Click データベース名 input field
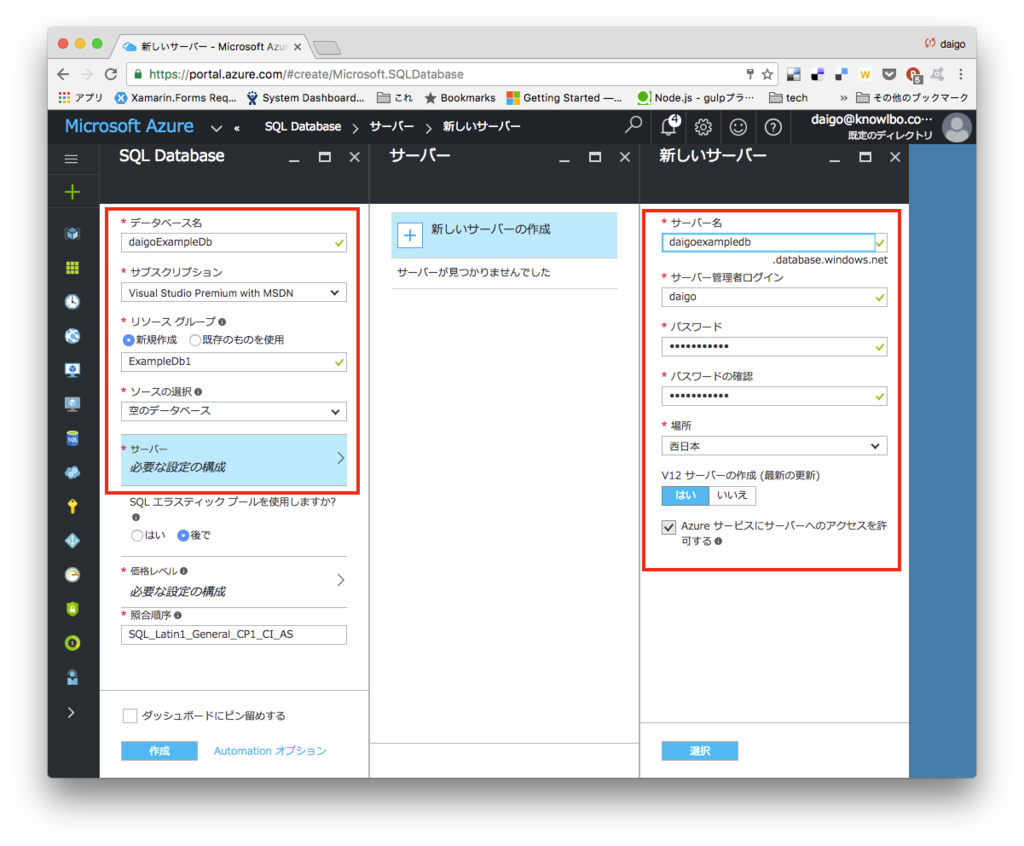The image size is (1024, 846). coord(234,242)
